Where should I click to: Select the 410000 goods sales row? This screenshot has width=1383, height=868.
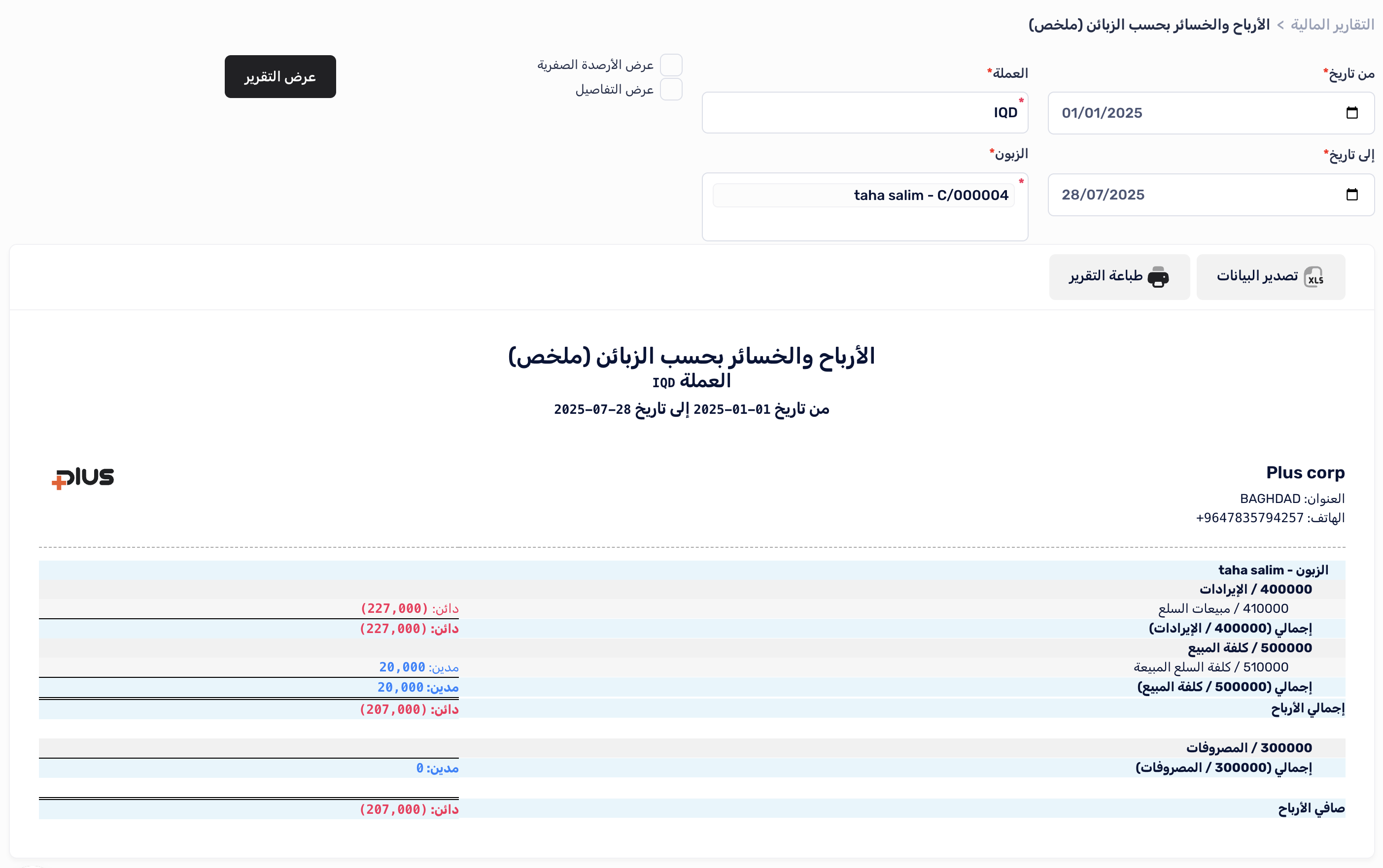coord(1223,608)
